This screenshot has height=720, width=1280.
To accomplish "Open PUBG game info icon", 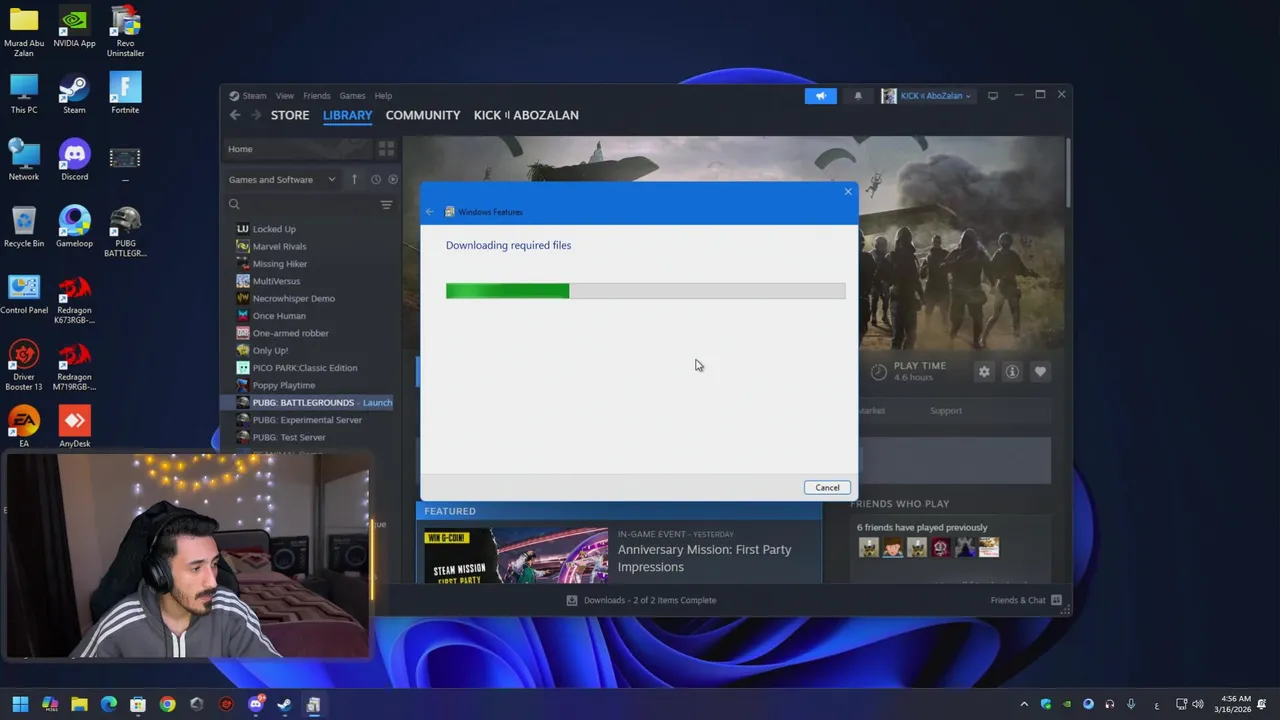I will 1012,372.
